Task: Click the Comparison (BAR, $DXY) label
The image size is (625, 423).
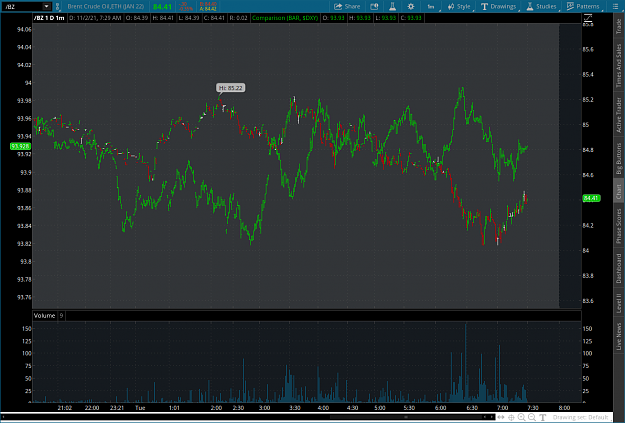Action: click(285, 18)
